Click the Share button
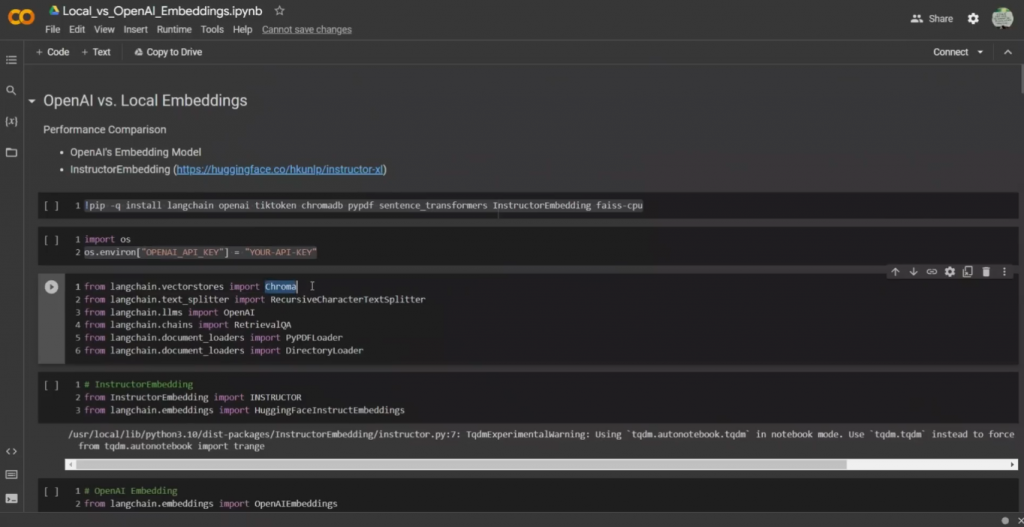Screen dimensions: 1024x527 coord(932,19)
